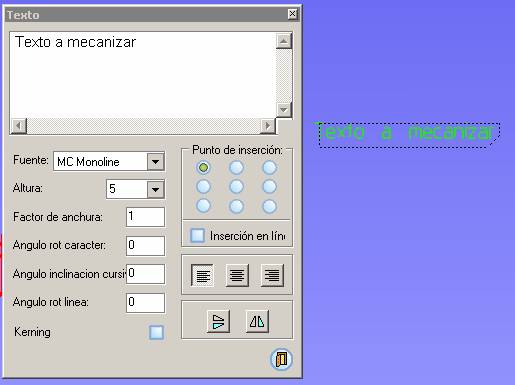Open the Altura height dropdown
Screen dimensions: 515x385
coord(155,189)
